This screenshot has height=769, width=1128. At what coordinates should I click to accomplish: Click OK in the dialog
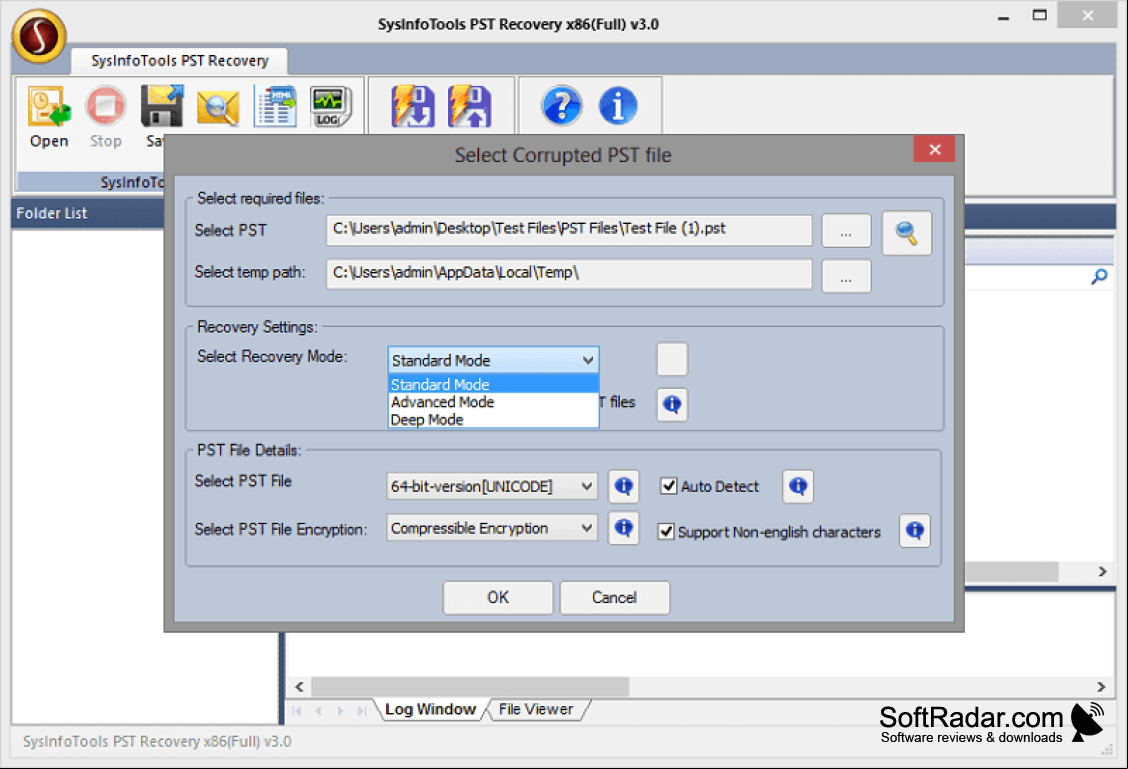(x=498, y=597)
